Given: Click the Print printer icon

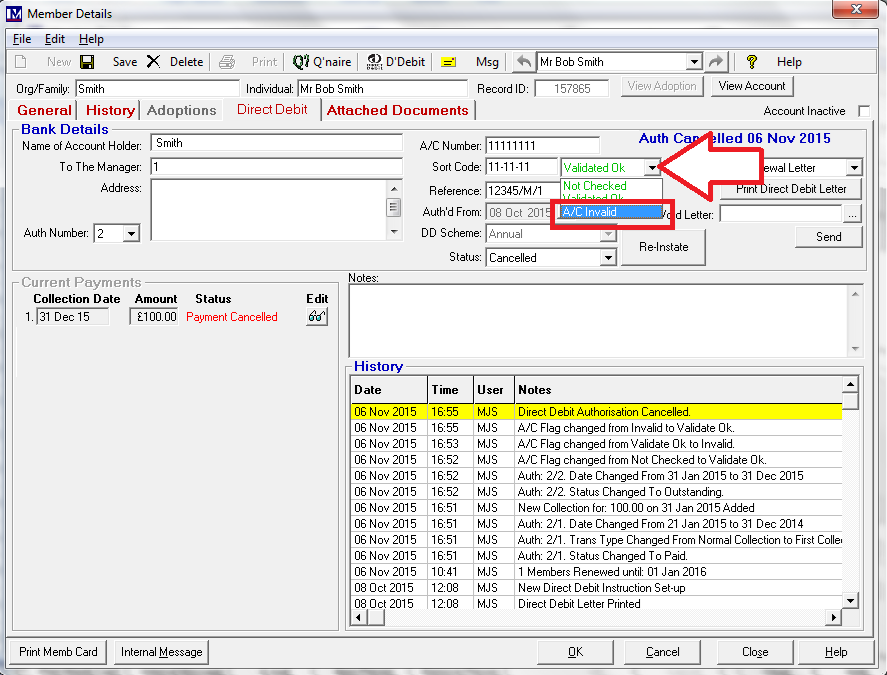Looking at the screenshot, I should pyautogui.click(x=227, y=62).
